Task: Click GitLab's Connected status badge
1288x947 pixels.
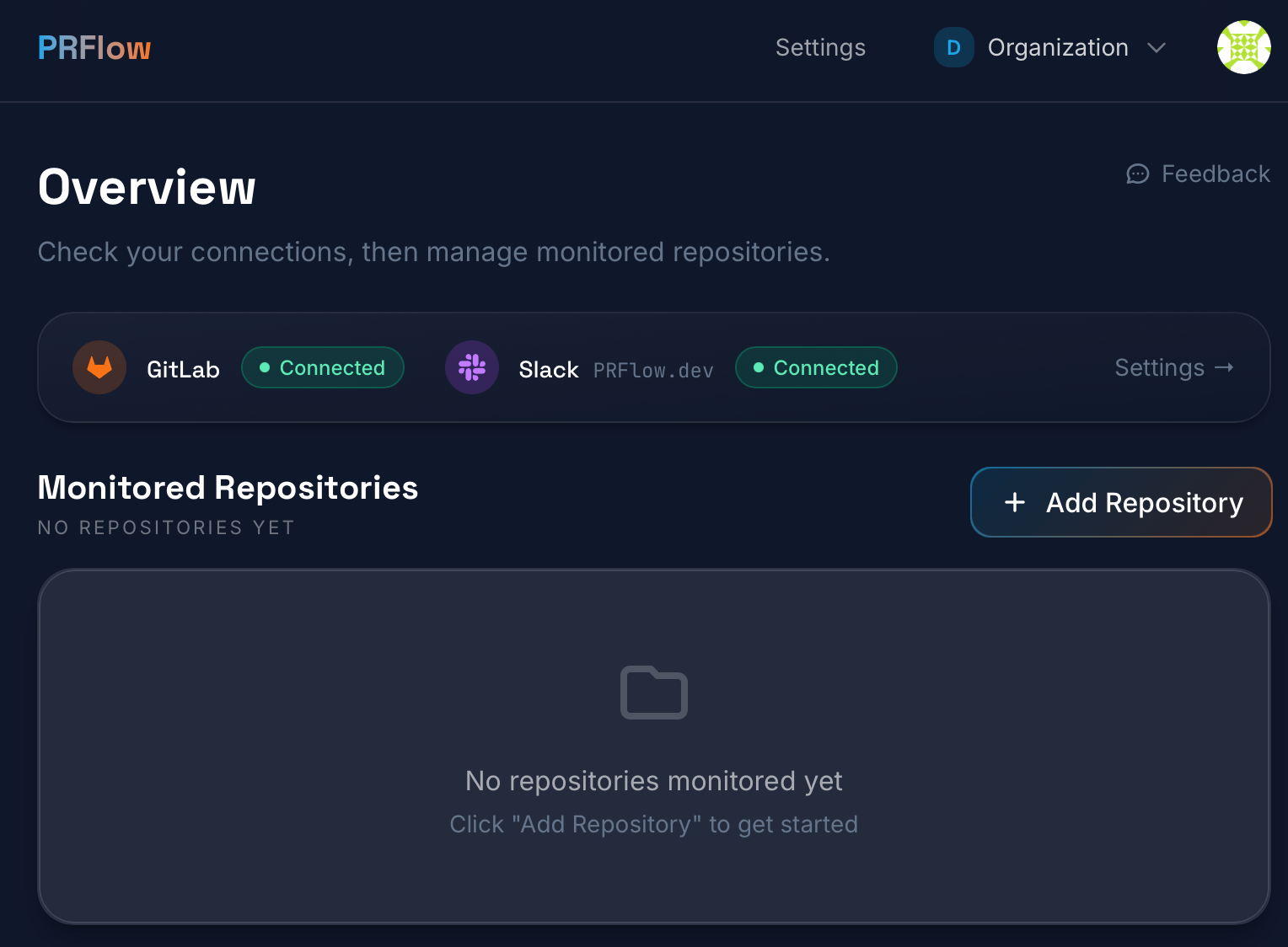Action: [323, 367]
